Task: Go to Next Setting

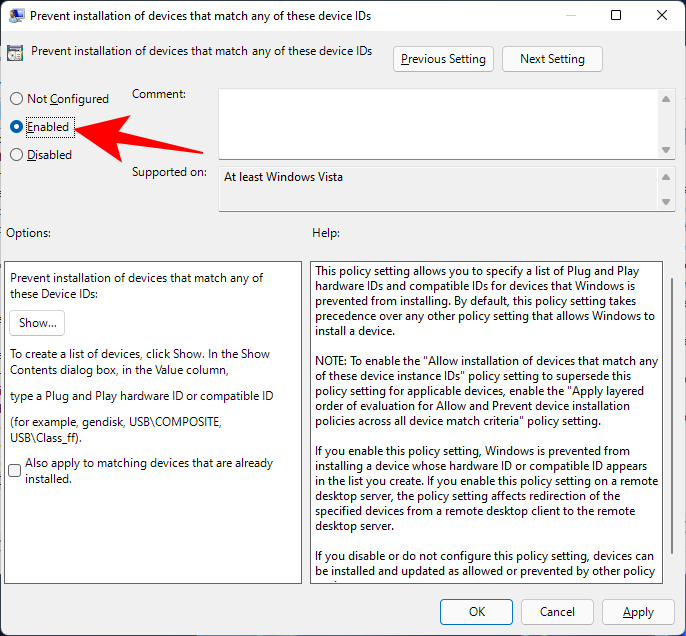Action: tap(552, 59)
